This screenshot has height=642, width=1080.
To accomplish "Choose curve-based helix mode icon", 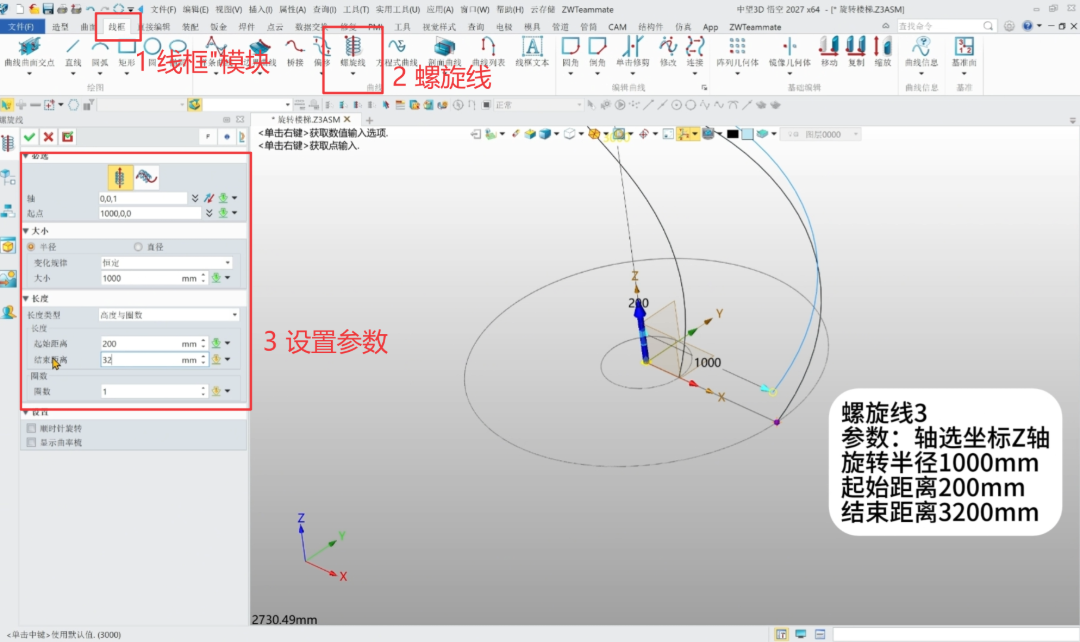I will pyautogui.click(x=146, y=177).
